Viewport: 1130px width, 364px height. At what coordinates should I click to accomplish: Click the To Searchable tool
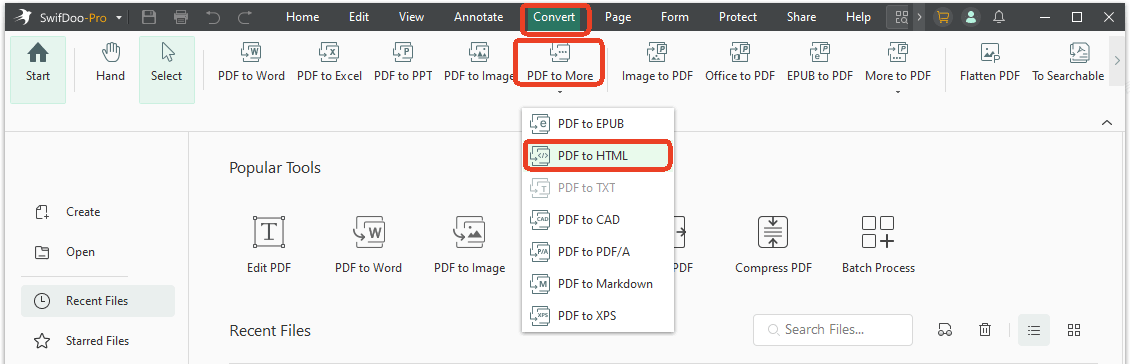[x=1068, y=62]
